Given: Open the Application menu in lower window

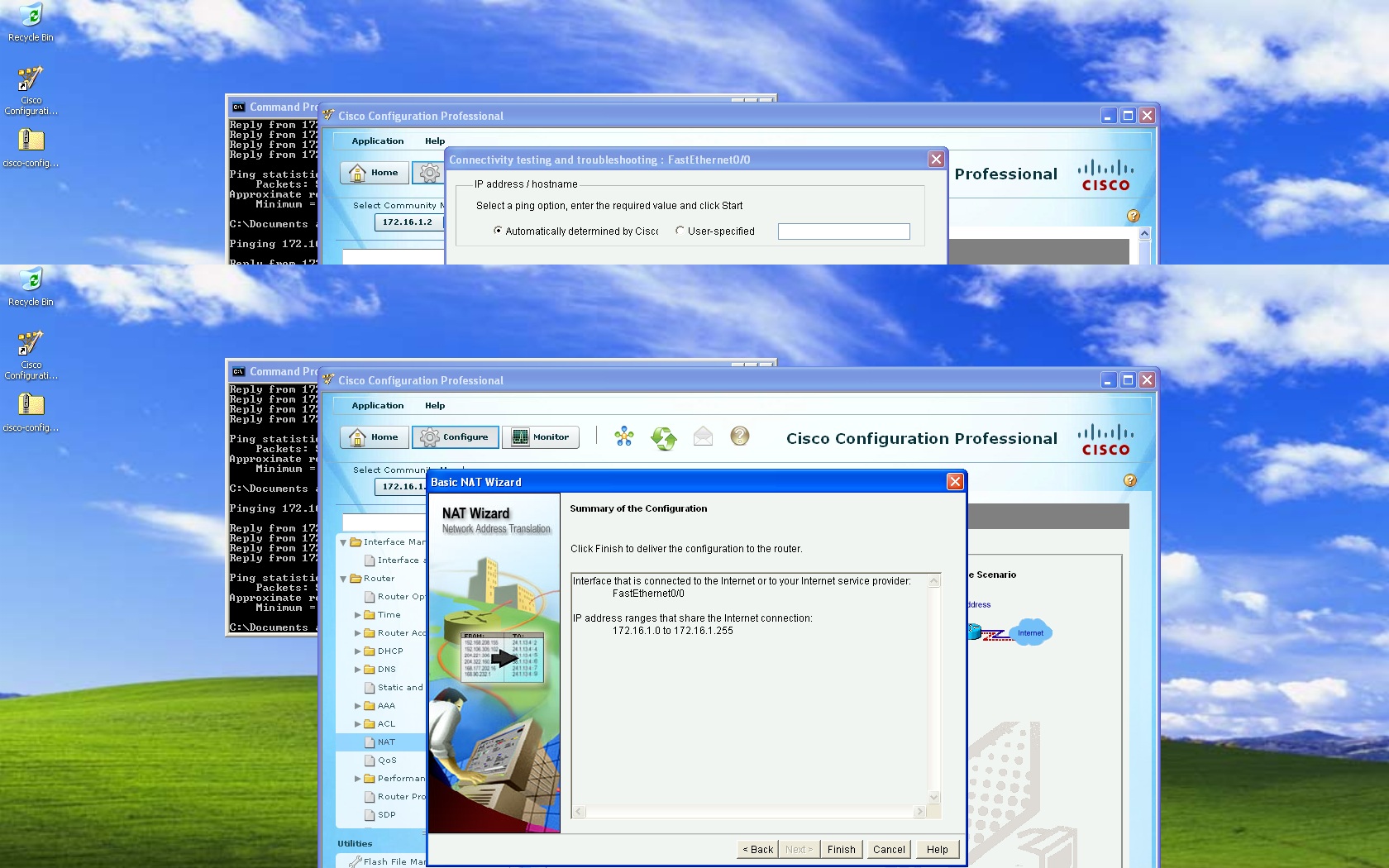Looking at the screenshot, I should pos(378,406).
